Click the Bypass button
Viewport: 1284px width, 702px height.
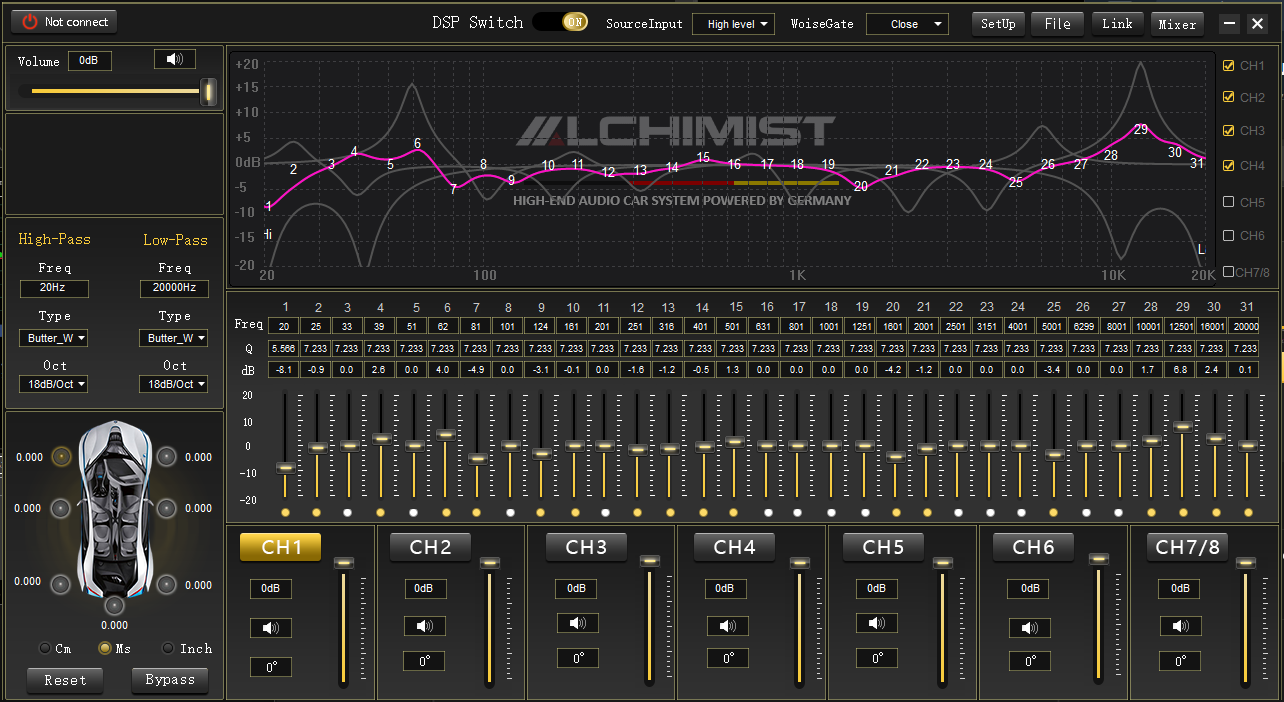170,680
